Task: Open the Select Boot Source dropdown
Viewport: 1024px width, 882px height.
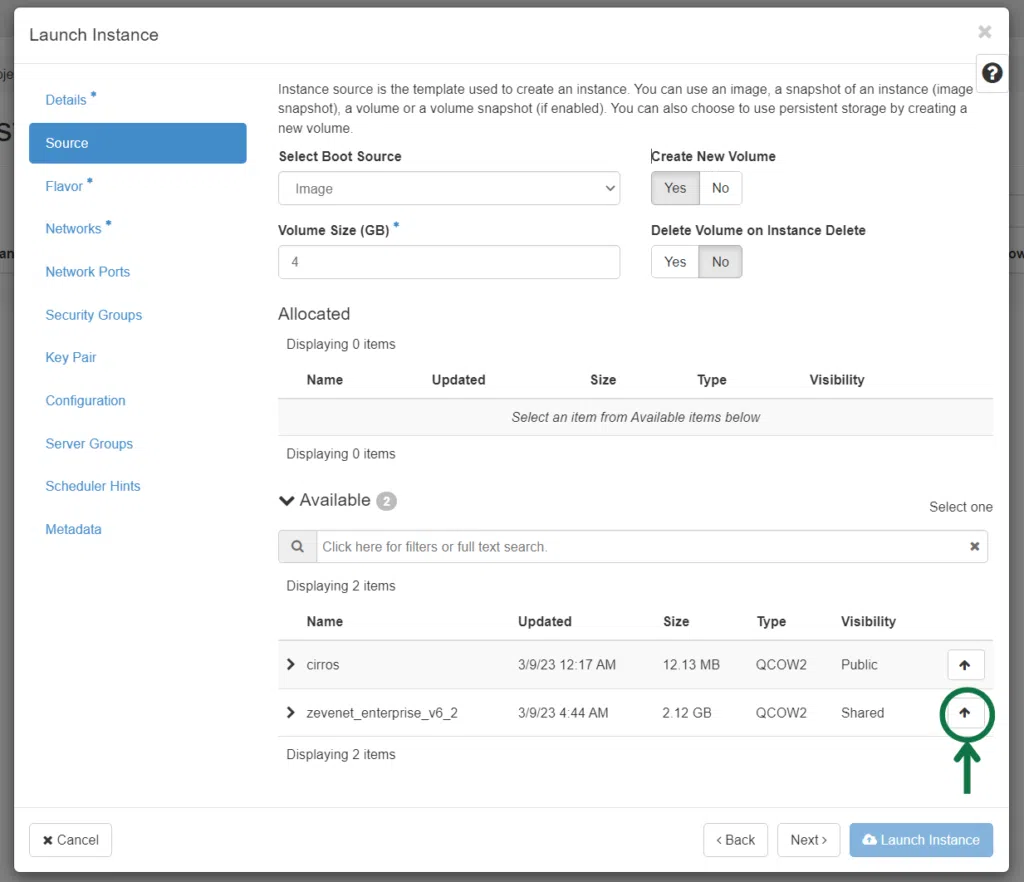Action: (x=448, y=188)
